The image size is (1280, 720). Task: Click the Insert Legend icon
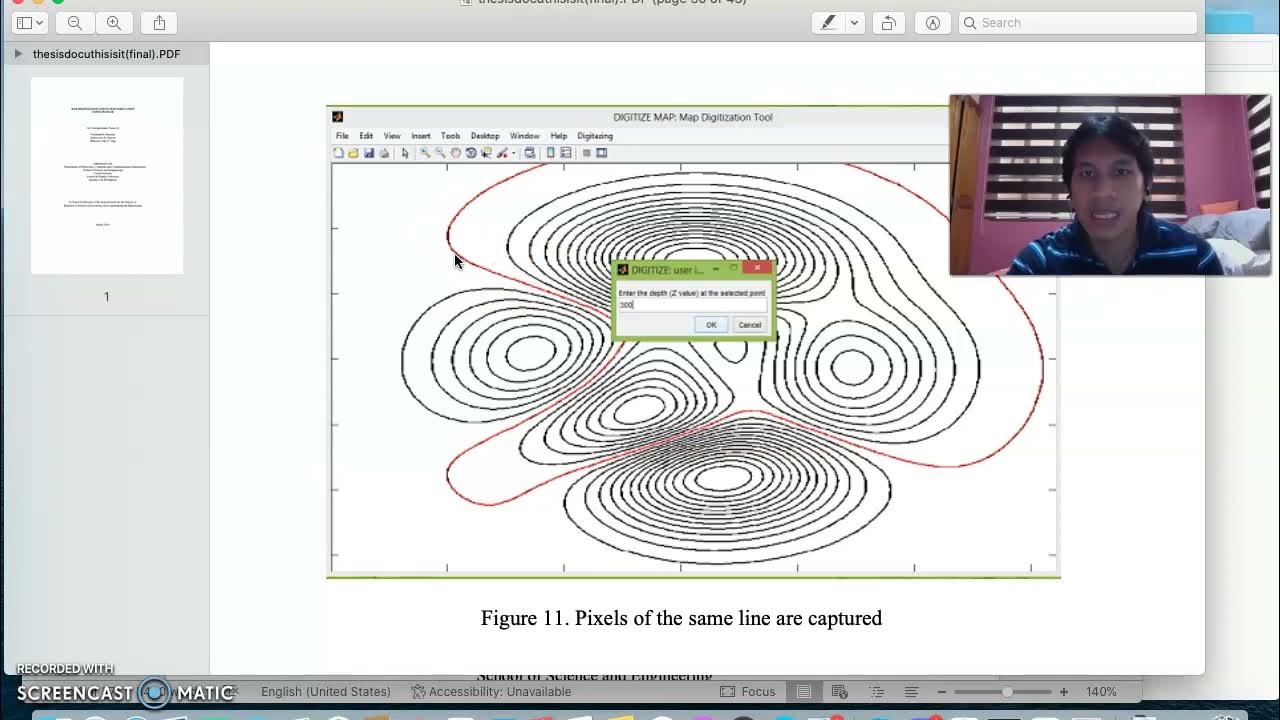click(566, 153)
